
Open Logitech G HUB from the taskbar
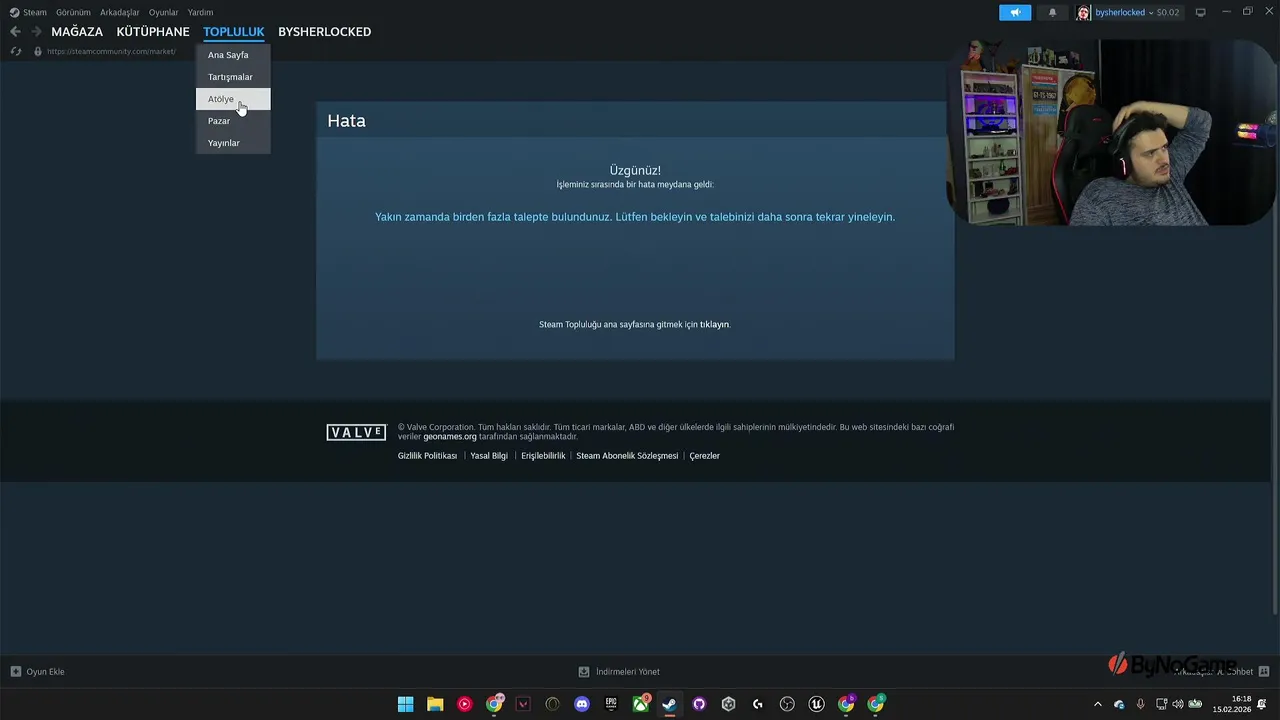coord(758,704)
